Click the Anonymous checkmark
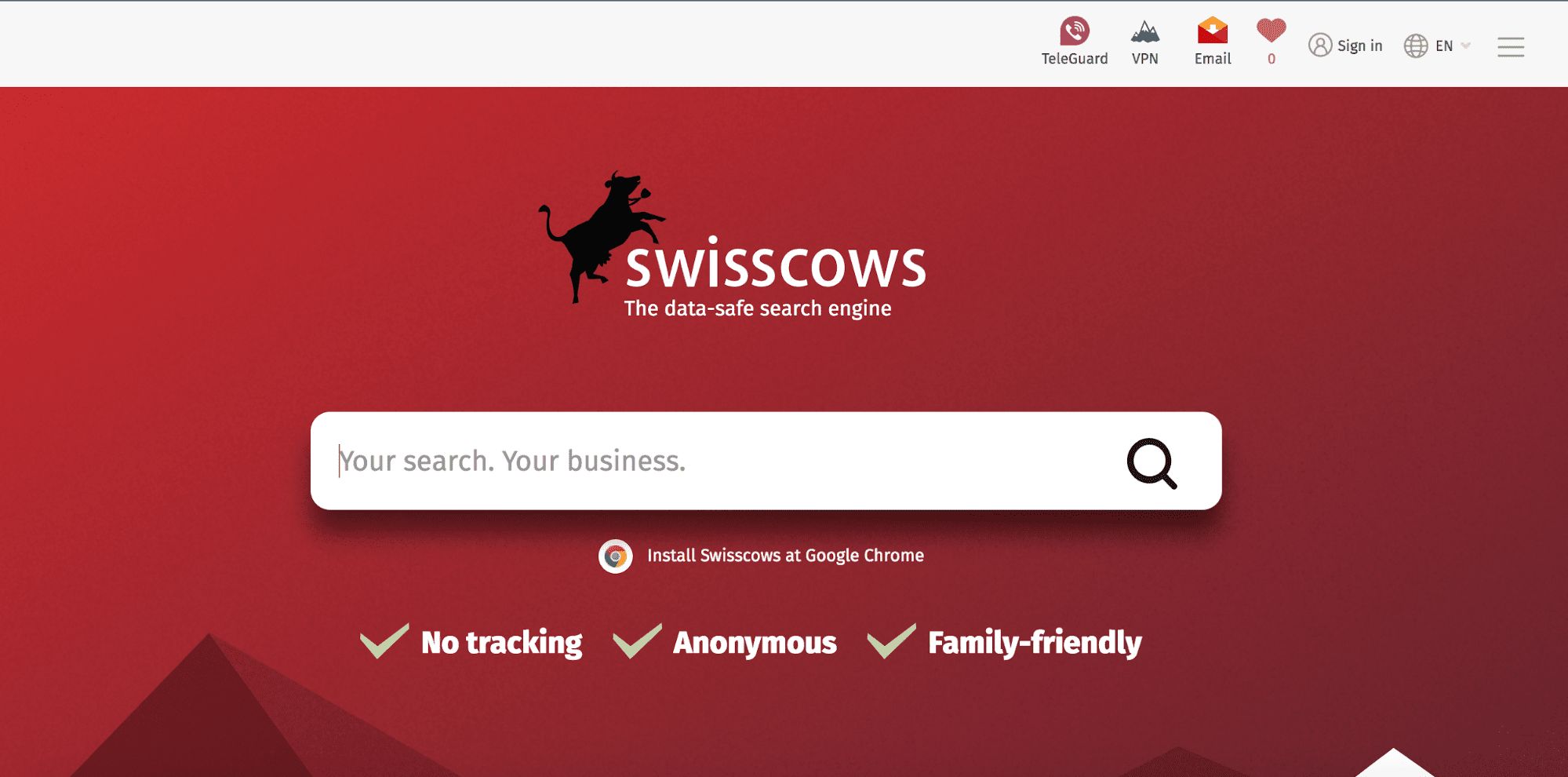The height and width of the screenshot is (777, 1568). (637, 640)
